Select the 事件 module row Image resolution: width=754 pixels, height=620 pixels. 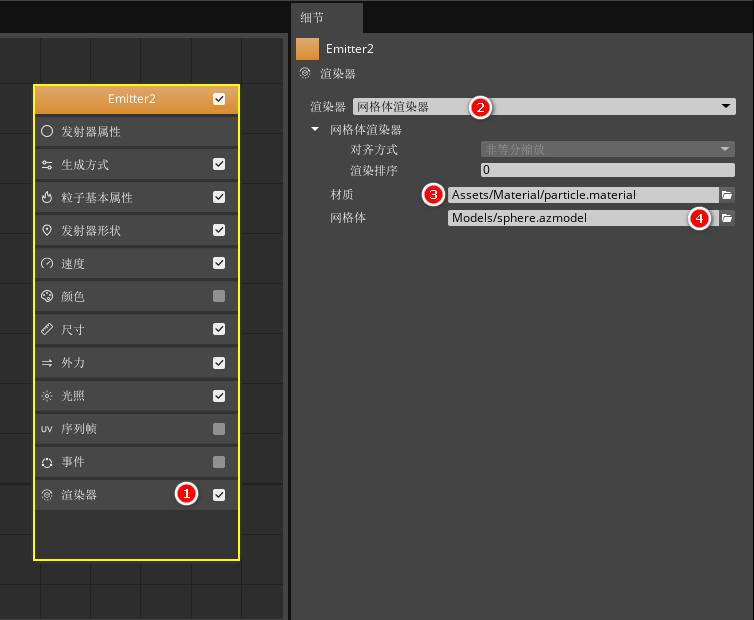(137, 462)
